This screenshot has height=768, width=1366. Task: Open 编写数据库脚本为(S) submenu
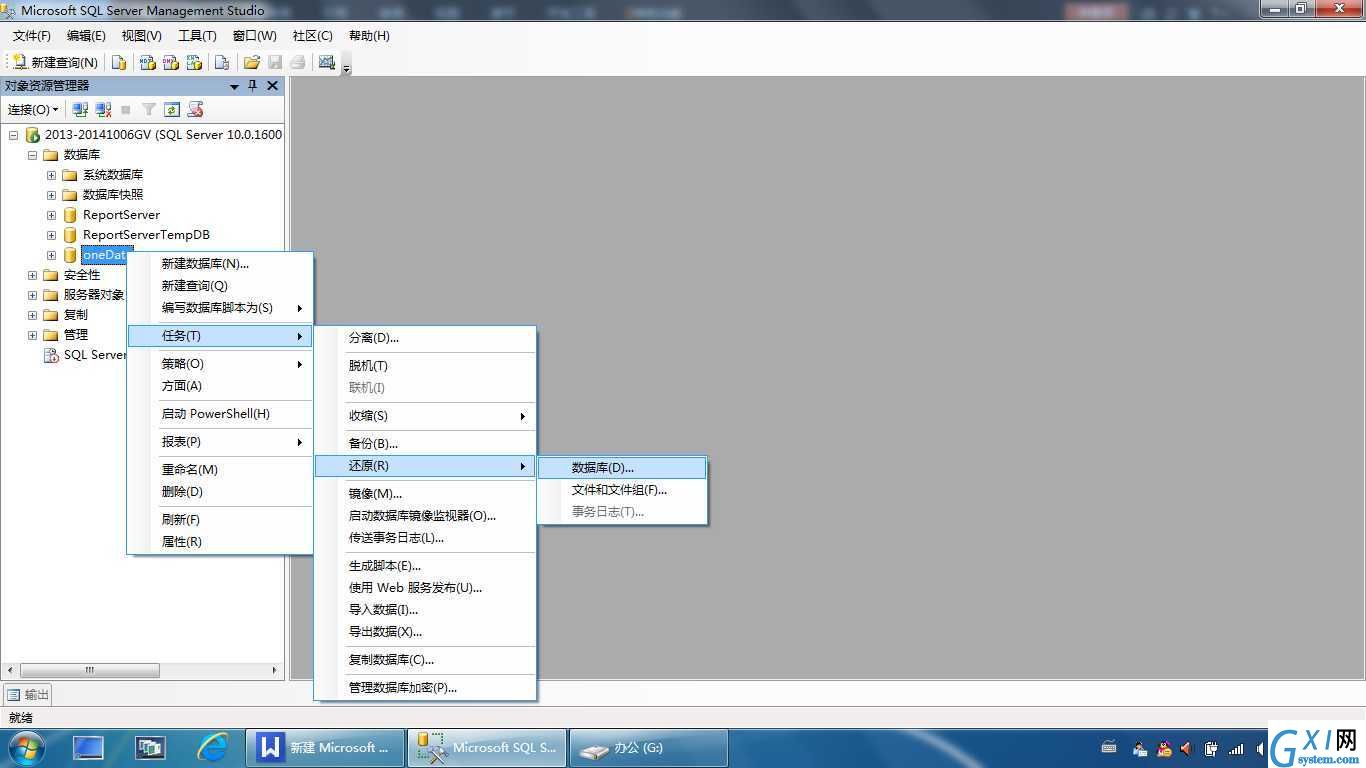point(220,308)
